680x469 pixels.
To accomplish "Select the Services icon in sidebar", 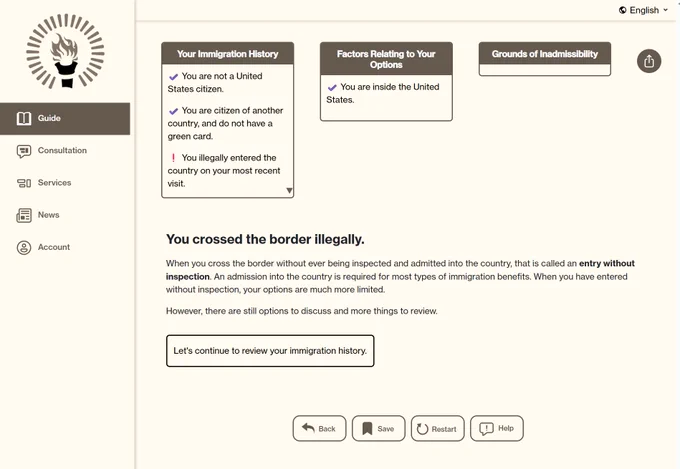I will (x=24, y=183).
